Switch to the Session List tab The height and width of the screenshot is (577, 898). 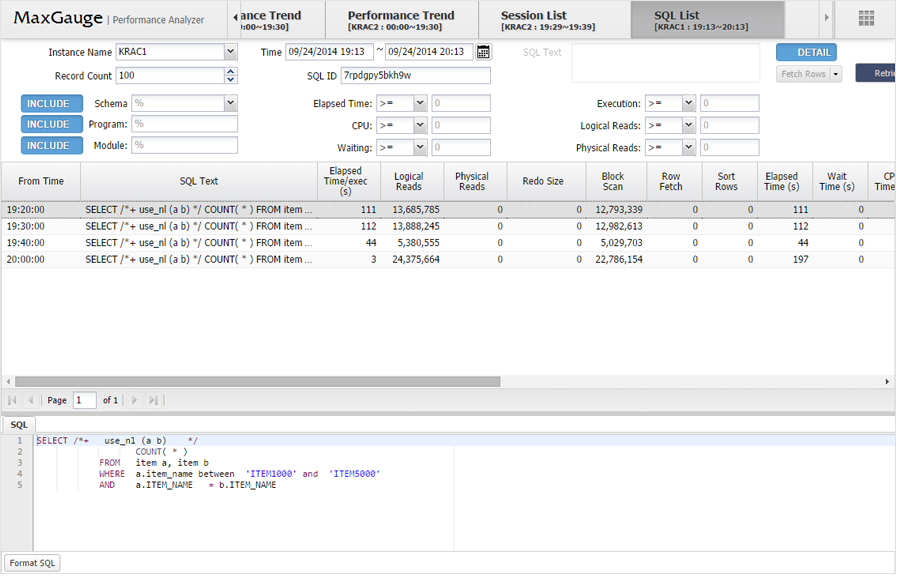[554, 20]
